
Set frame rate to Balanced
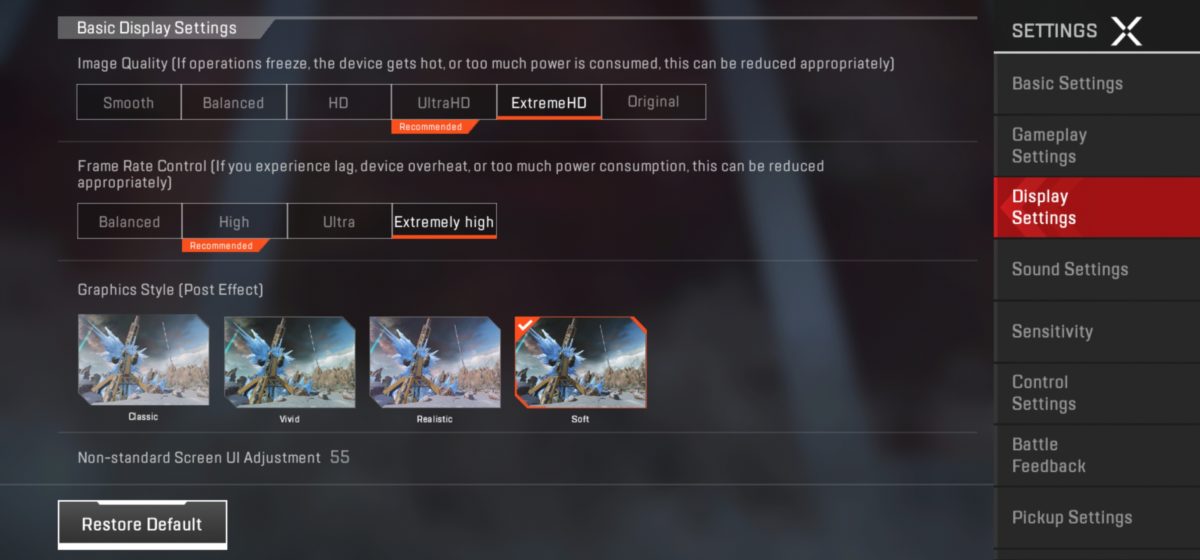pyautogui.click(x=129, y=222)
